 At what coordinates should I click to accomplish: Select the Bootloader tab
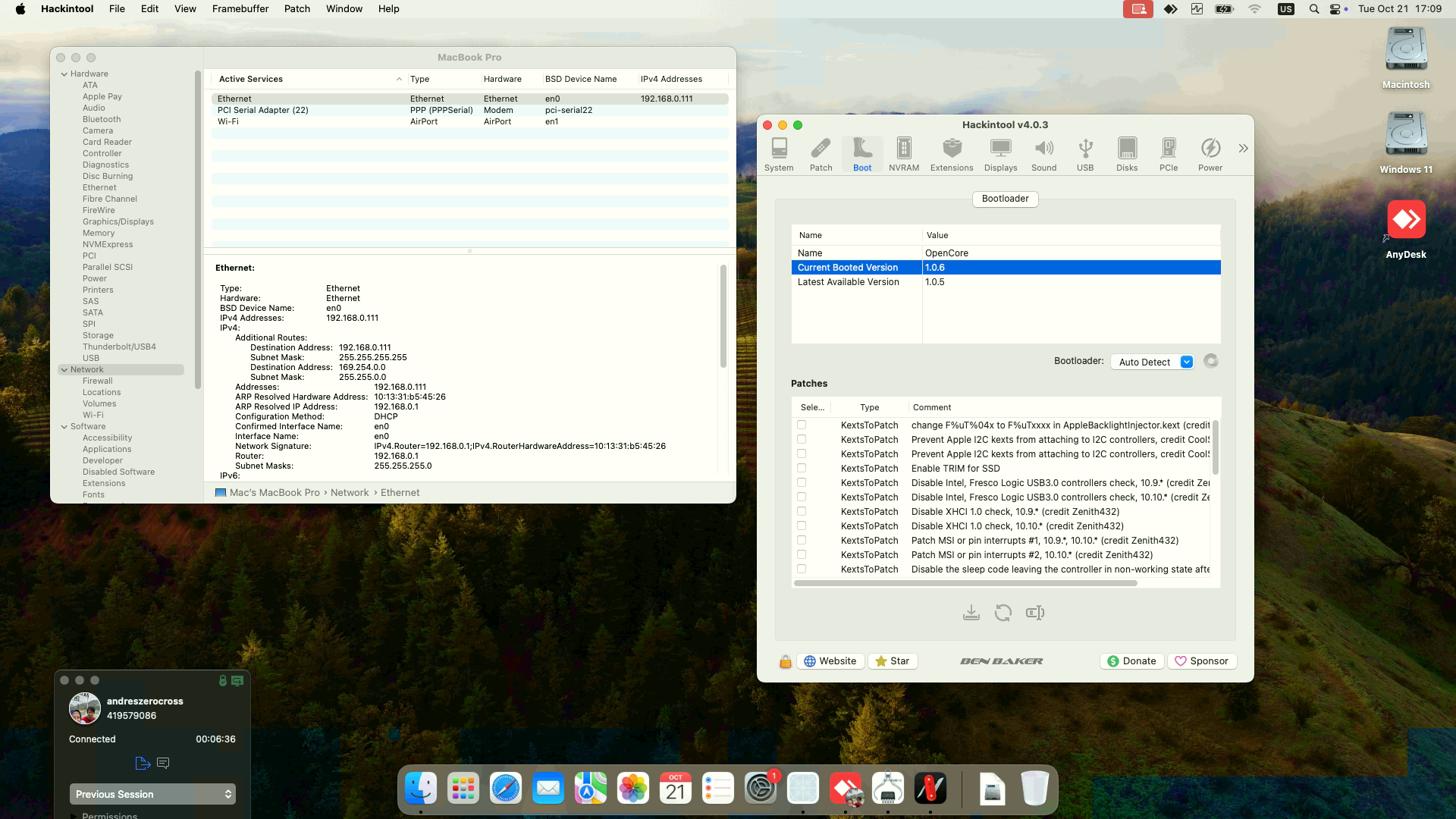point(1005,199)
